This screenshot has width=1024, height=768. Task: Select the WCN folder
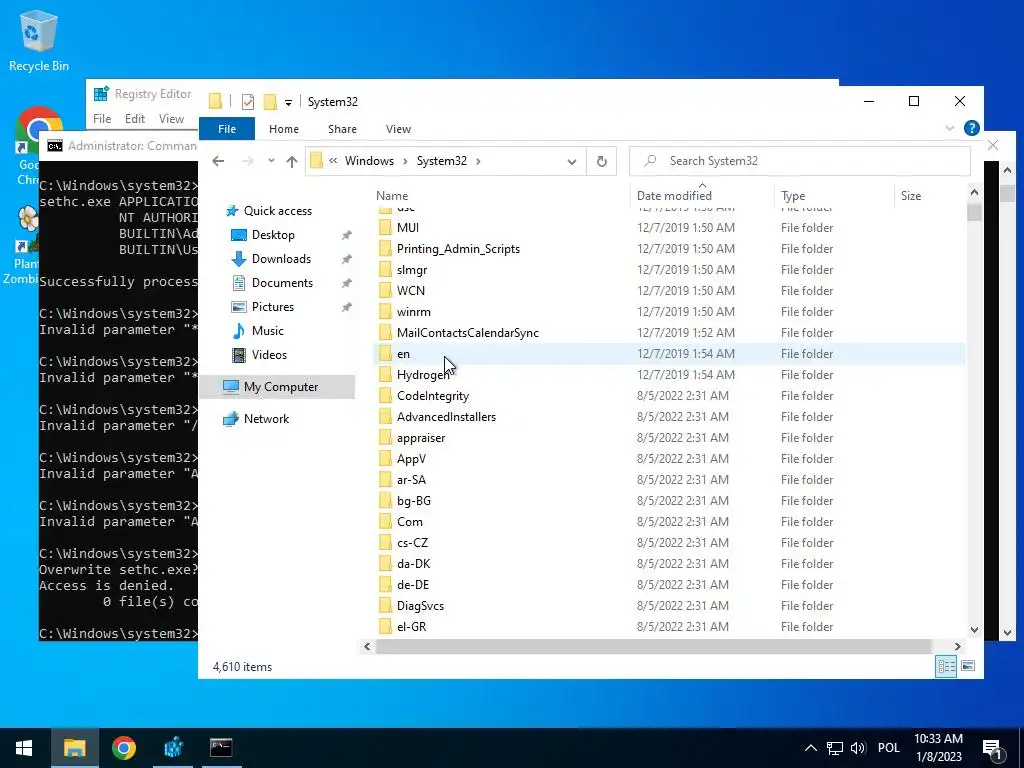coord(410,291)
